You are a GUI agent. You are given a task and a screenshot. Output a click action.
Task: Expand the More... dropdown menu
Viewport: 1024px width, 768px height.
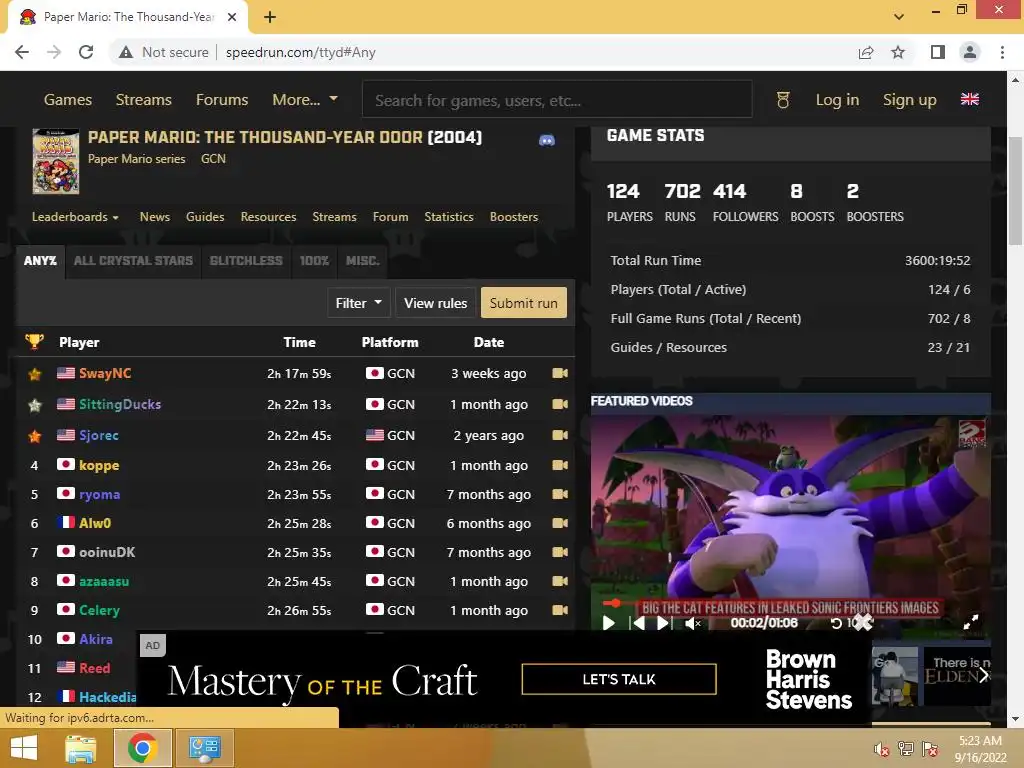point(305,99)
